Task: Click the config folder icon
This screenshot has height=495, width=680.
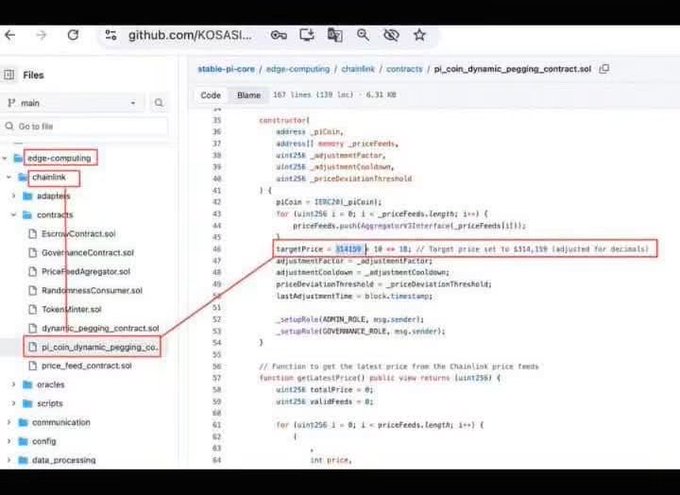Action: [23, 441]
